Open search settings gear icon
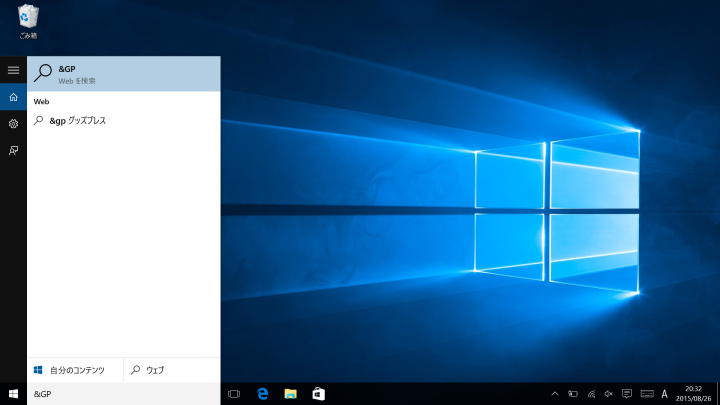720x405 pixels. point(13,124)
